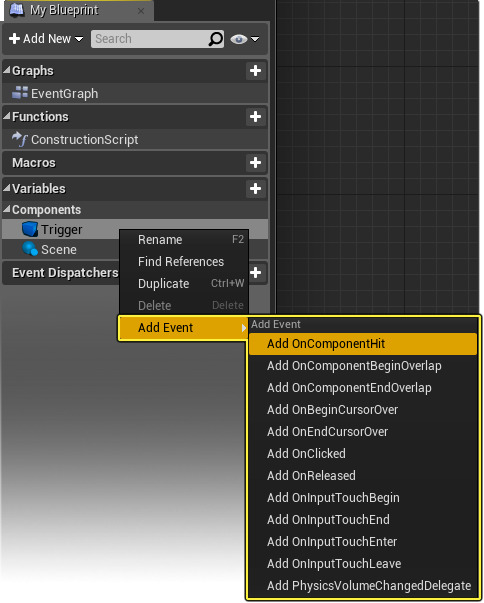Collapse the Graphs section
The image size is (484, 603).
click(7, 70)
